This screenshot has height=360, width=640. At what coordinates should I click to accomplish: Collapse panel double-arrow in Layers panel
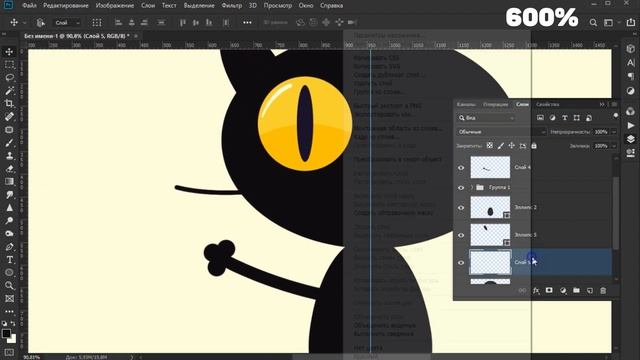[x=602, y=105]
